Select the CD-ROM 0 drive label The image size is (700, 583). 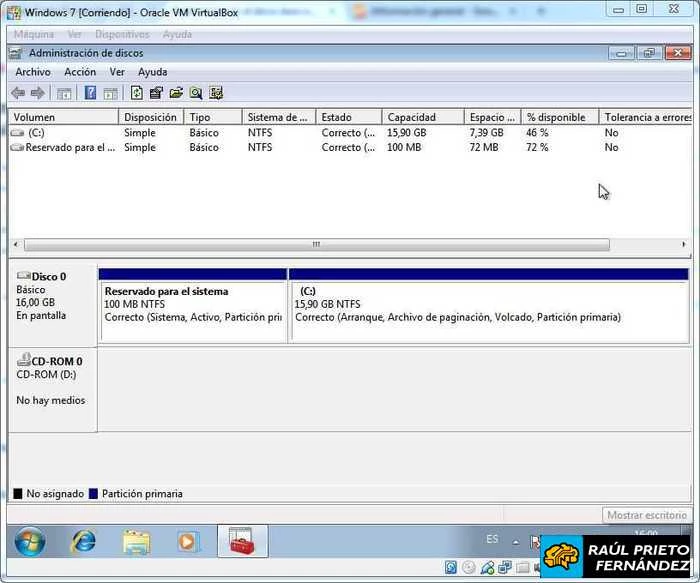tap(53, 390)
